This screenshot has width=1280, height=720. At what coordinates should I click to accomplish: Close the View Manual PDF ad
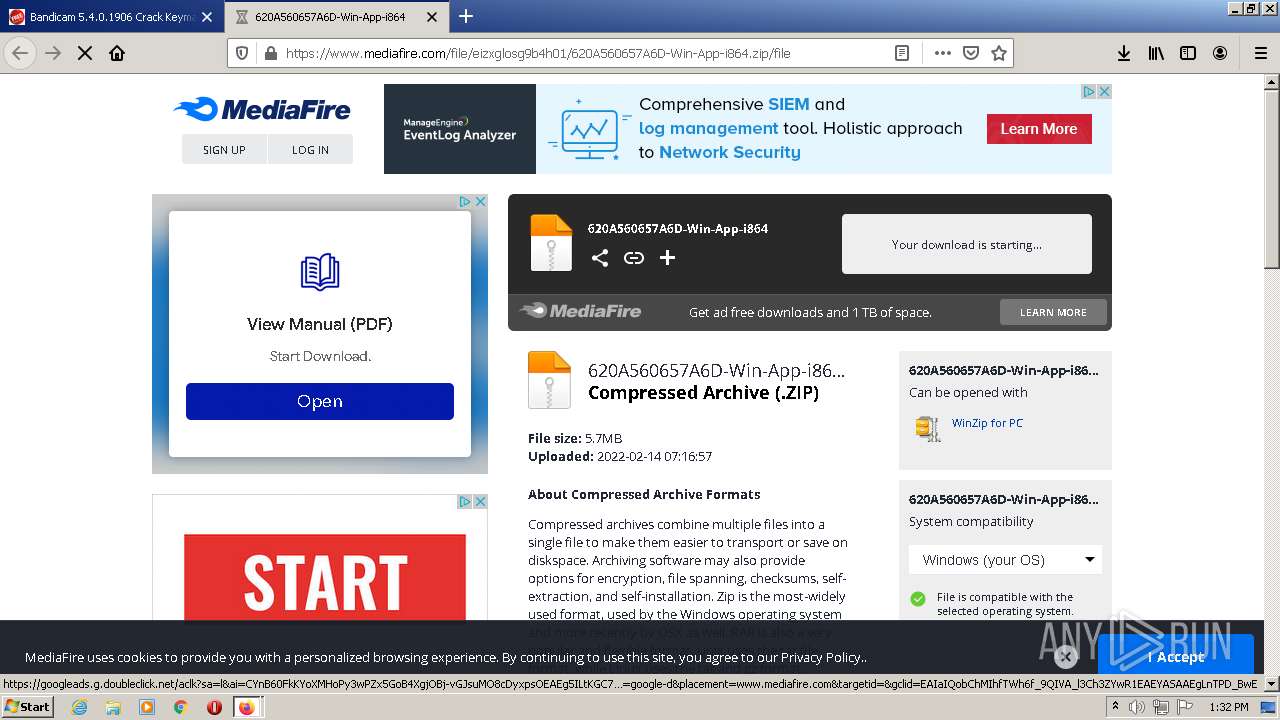point(480,201)
